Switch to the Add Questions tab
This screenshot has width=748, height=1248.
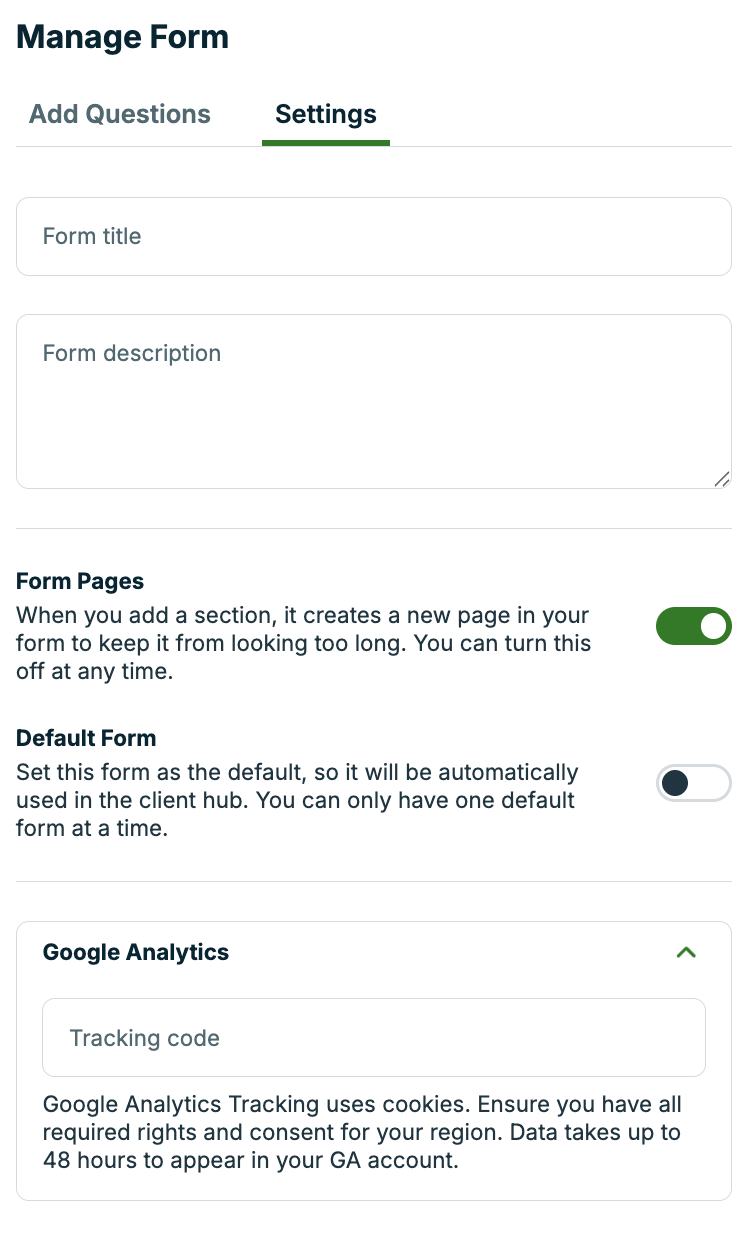point(120,114)
